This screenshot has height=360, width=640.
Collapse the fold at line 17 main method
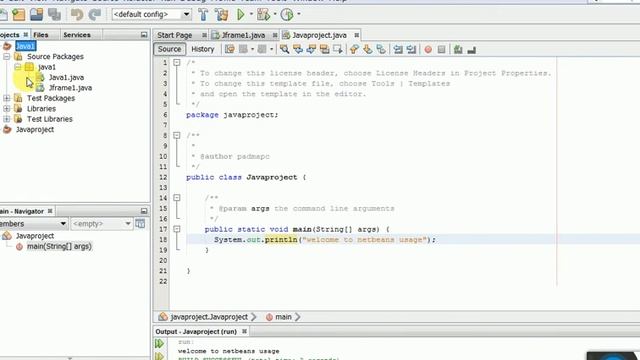177,229
